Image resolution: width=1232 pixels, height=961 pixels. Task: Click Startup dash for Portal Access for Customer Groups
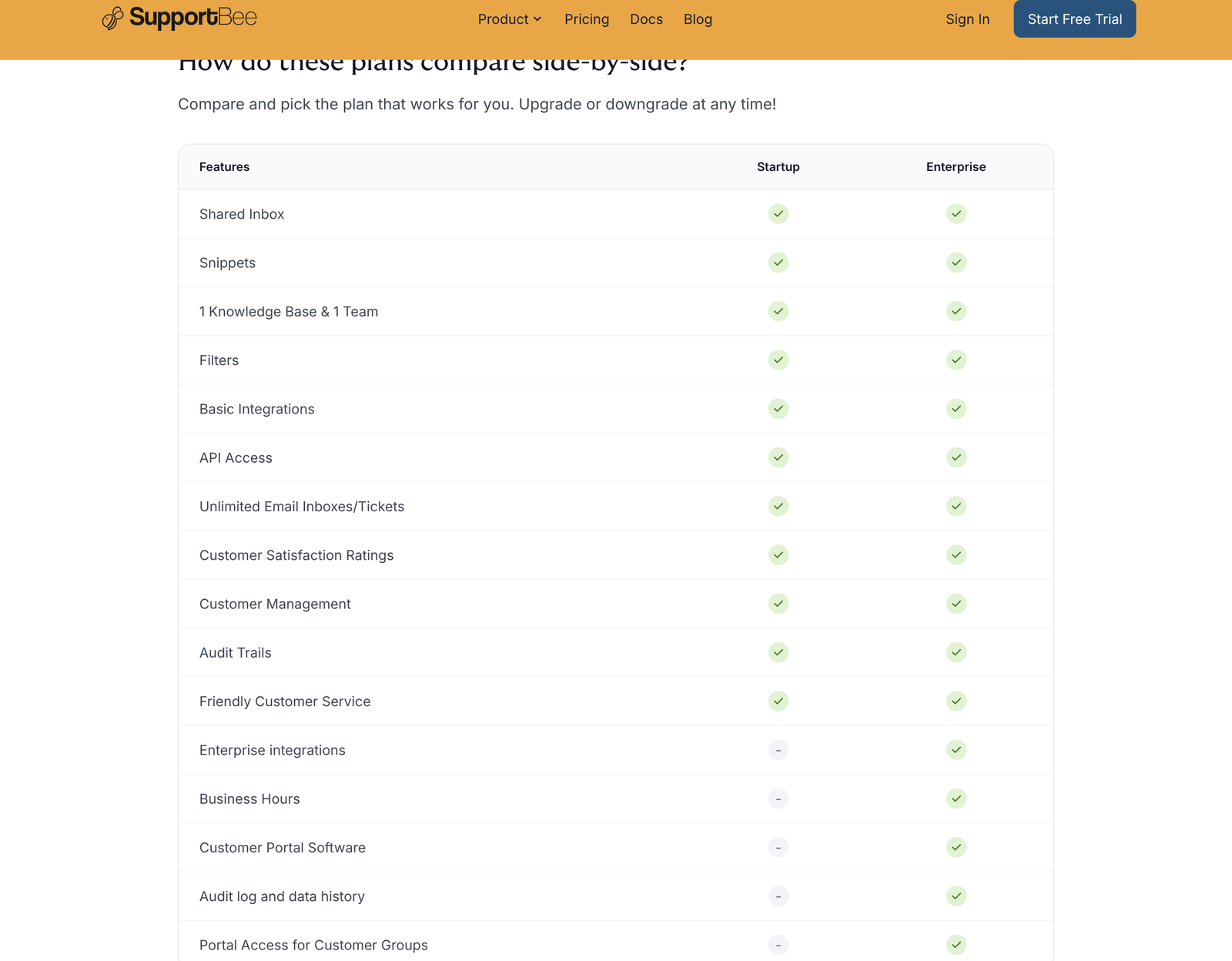pos(778,945)
